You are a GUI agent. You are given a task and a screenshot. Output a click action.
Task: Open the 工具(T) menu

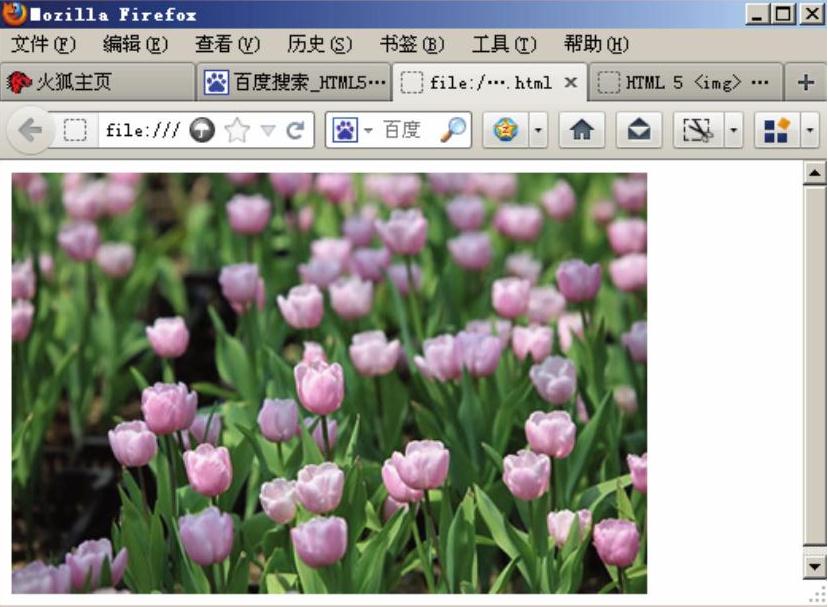point(504,44)
